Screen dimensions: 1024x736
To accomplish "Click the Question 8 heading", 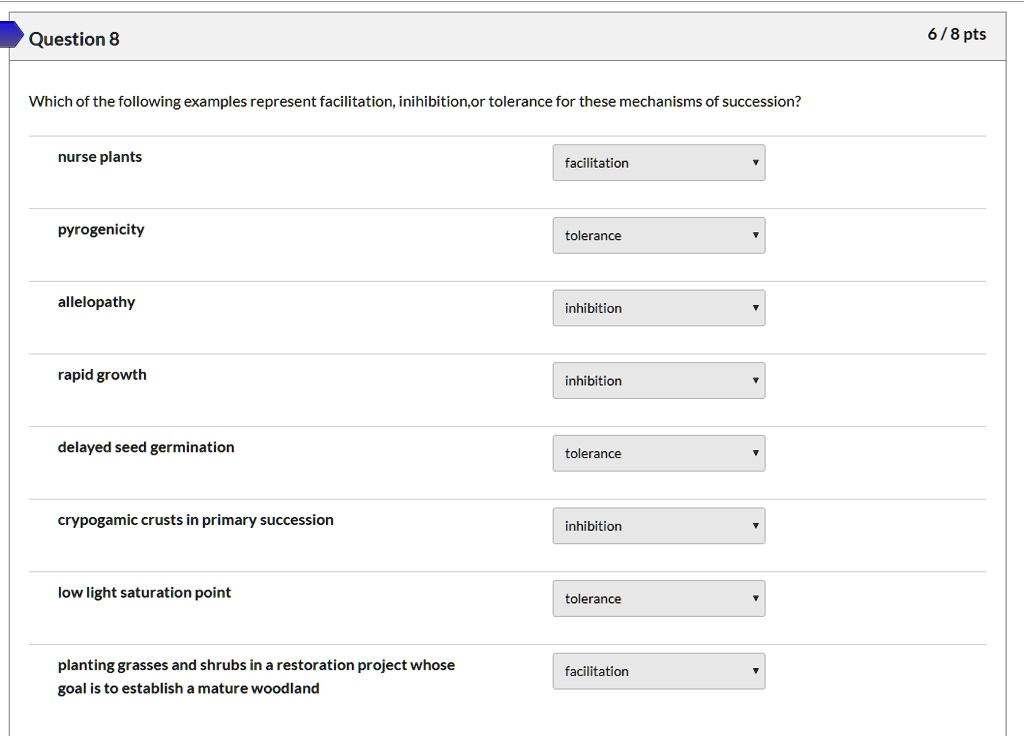I will (x=74, y=39).
